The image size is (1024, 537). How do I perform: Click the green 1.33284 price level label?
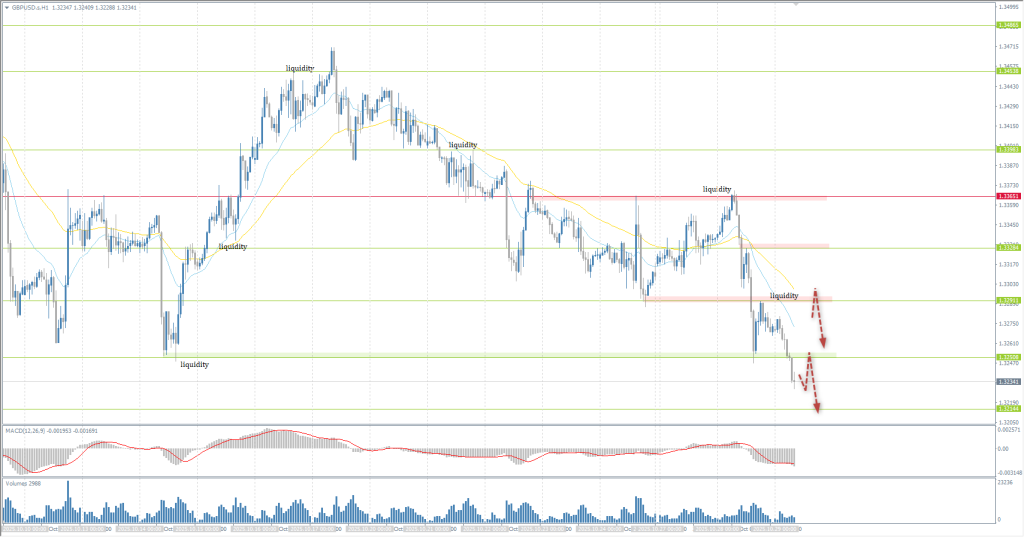tap(1007, 248)
